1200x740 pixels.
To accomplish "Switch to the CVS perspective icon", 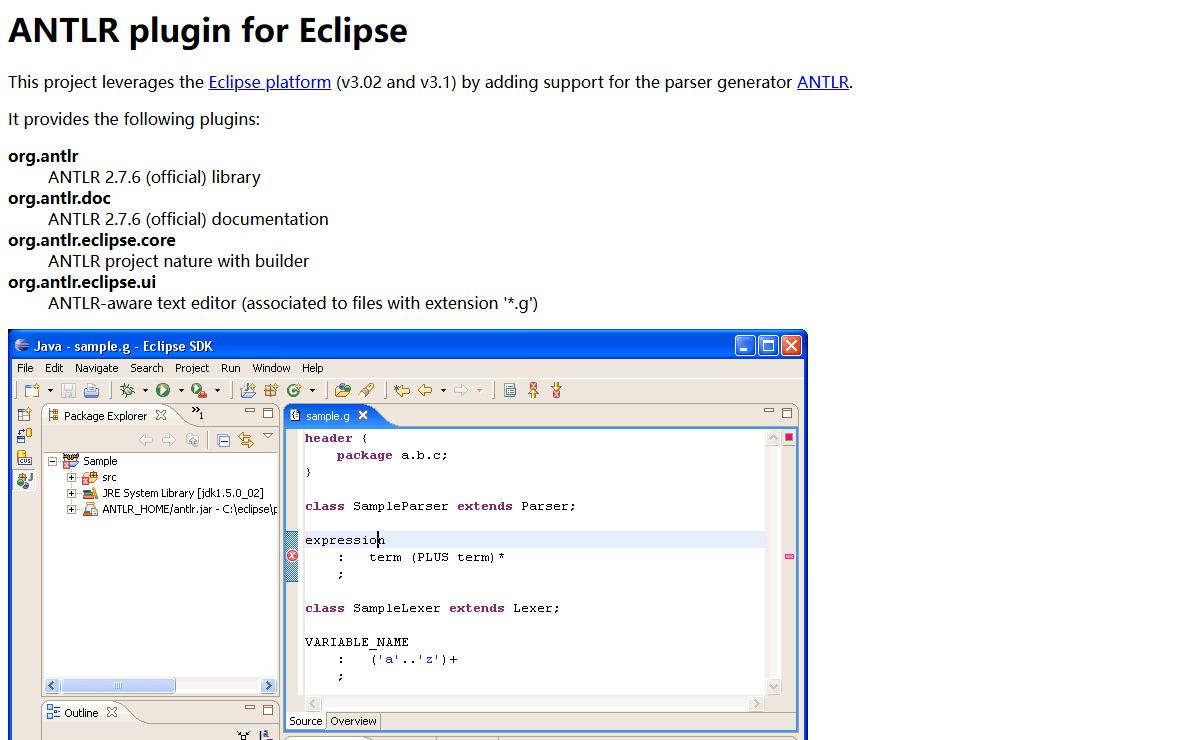I will [25, 459].
